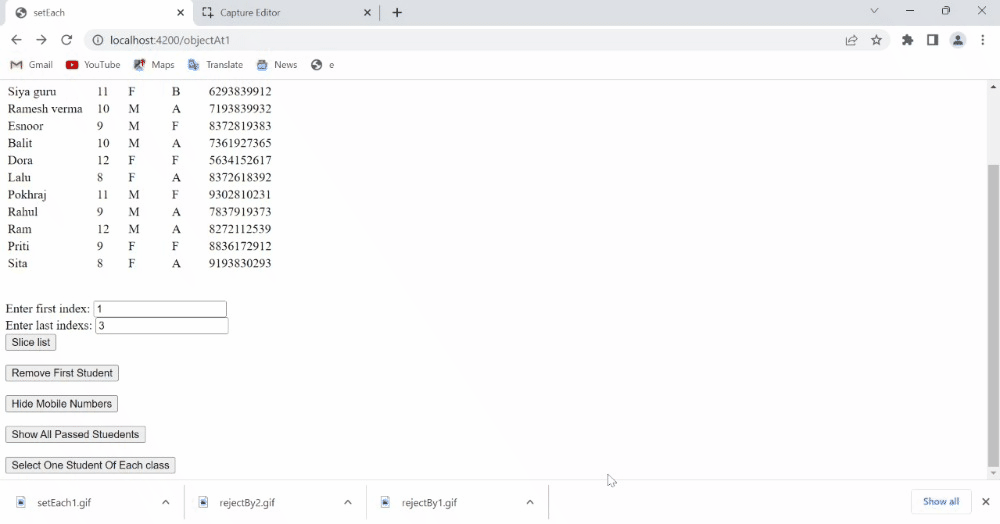Bookmark this page with the star icon
This screenshot has width=1000, height=524.
(x=877, y=40)
